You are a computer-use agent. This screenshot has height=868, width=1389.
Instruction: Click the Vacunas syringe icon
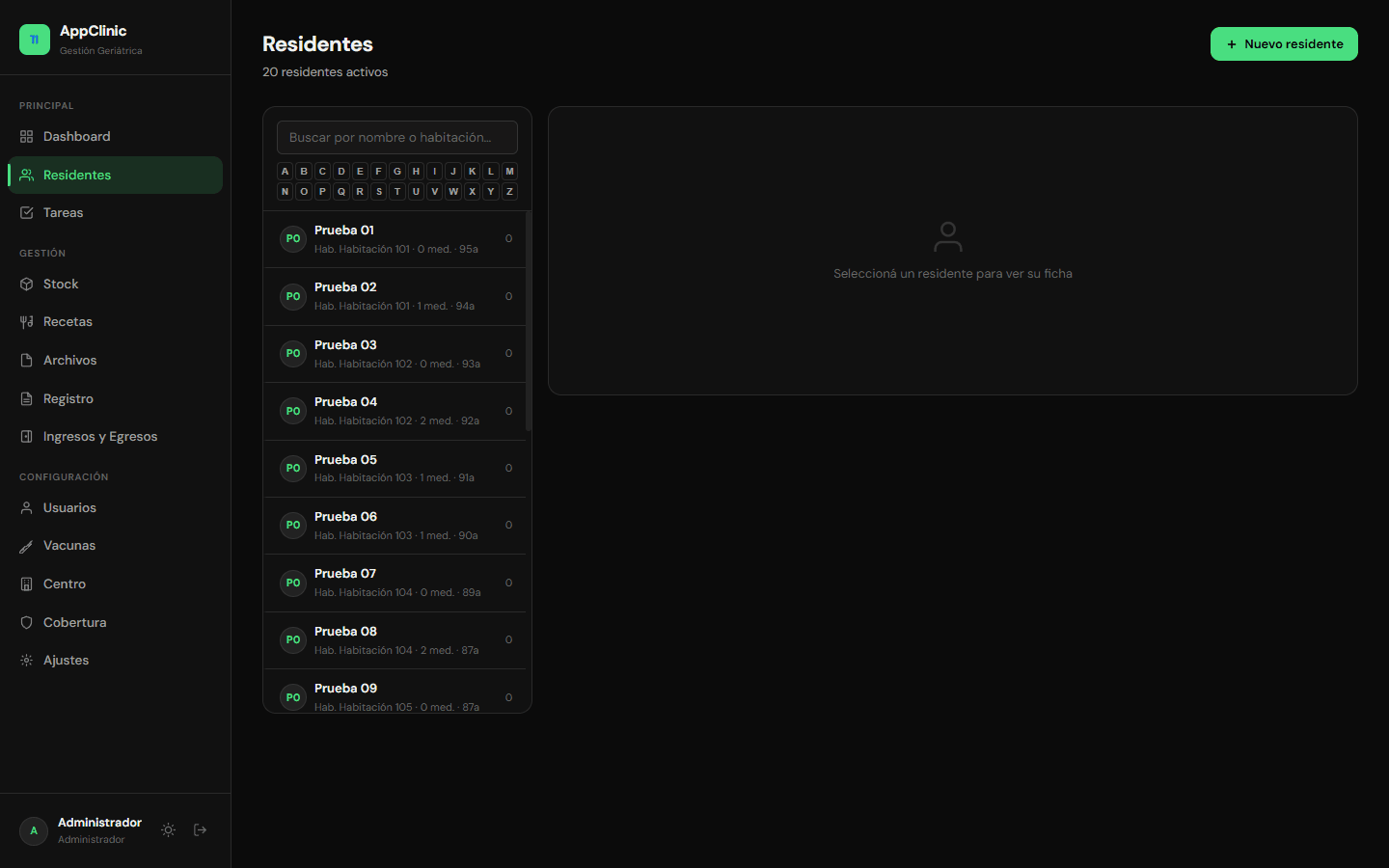(x=27, y=546)
